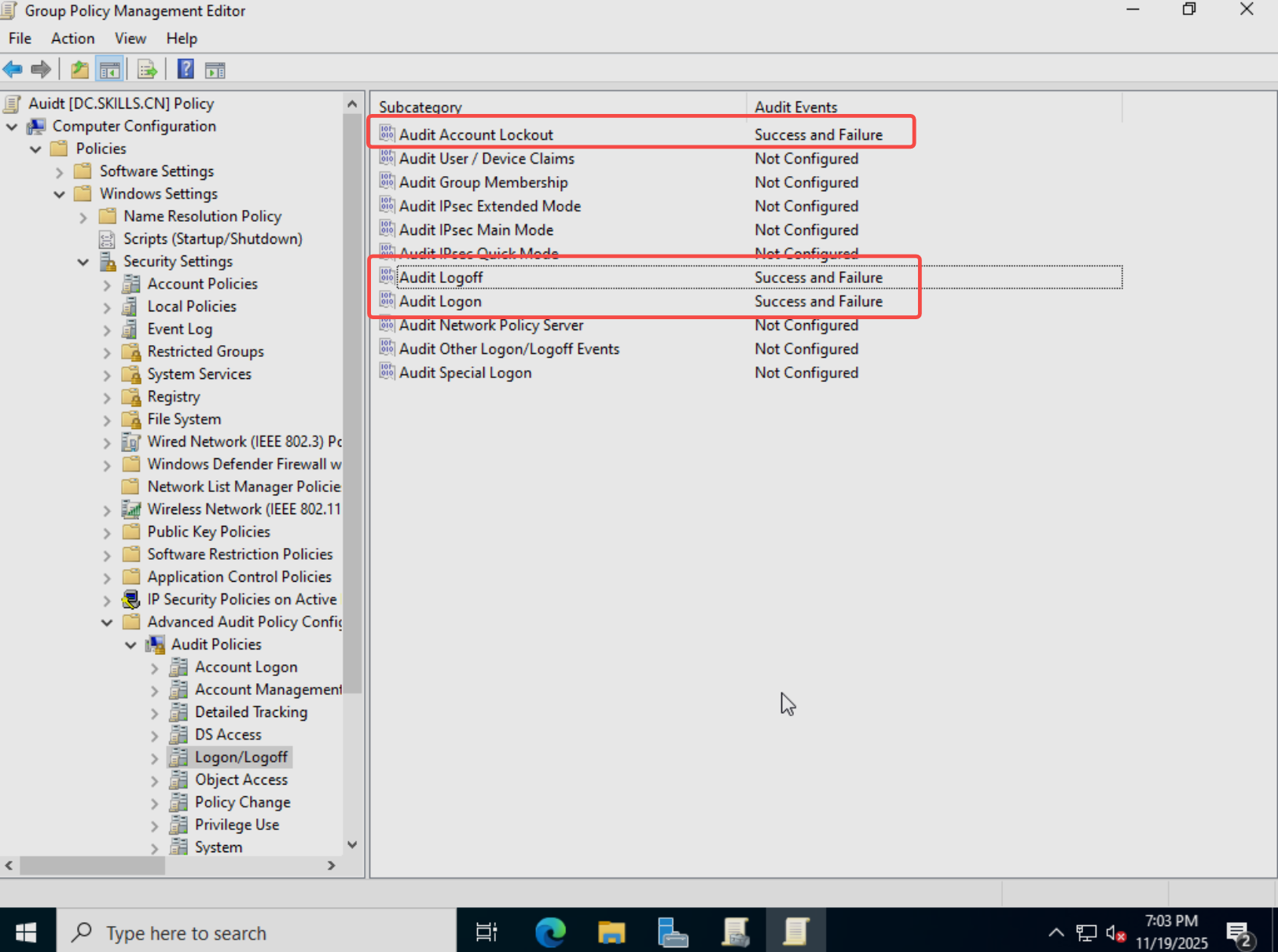Open the Help menu
Image resolution: width=1278 pixels, height=952 pixels.
182,39
